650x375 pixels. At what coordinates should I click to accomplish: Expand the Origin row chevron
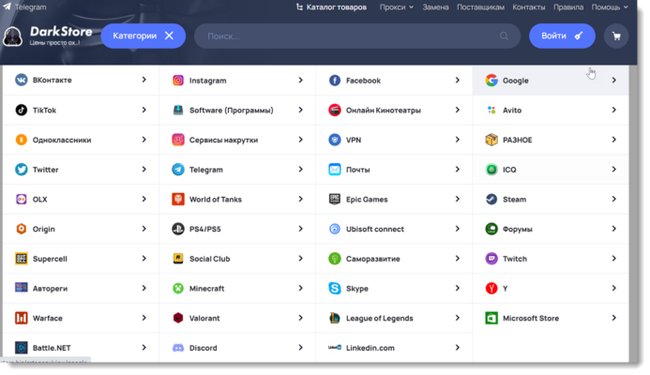pos(144,229)
